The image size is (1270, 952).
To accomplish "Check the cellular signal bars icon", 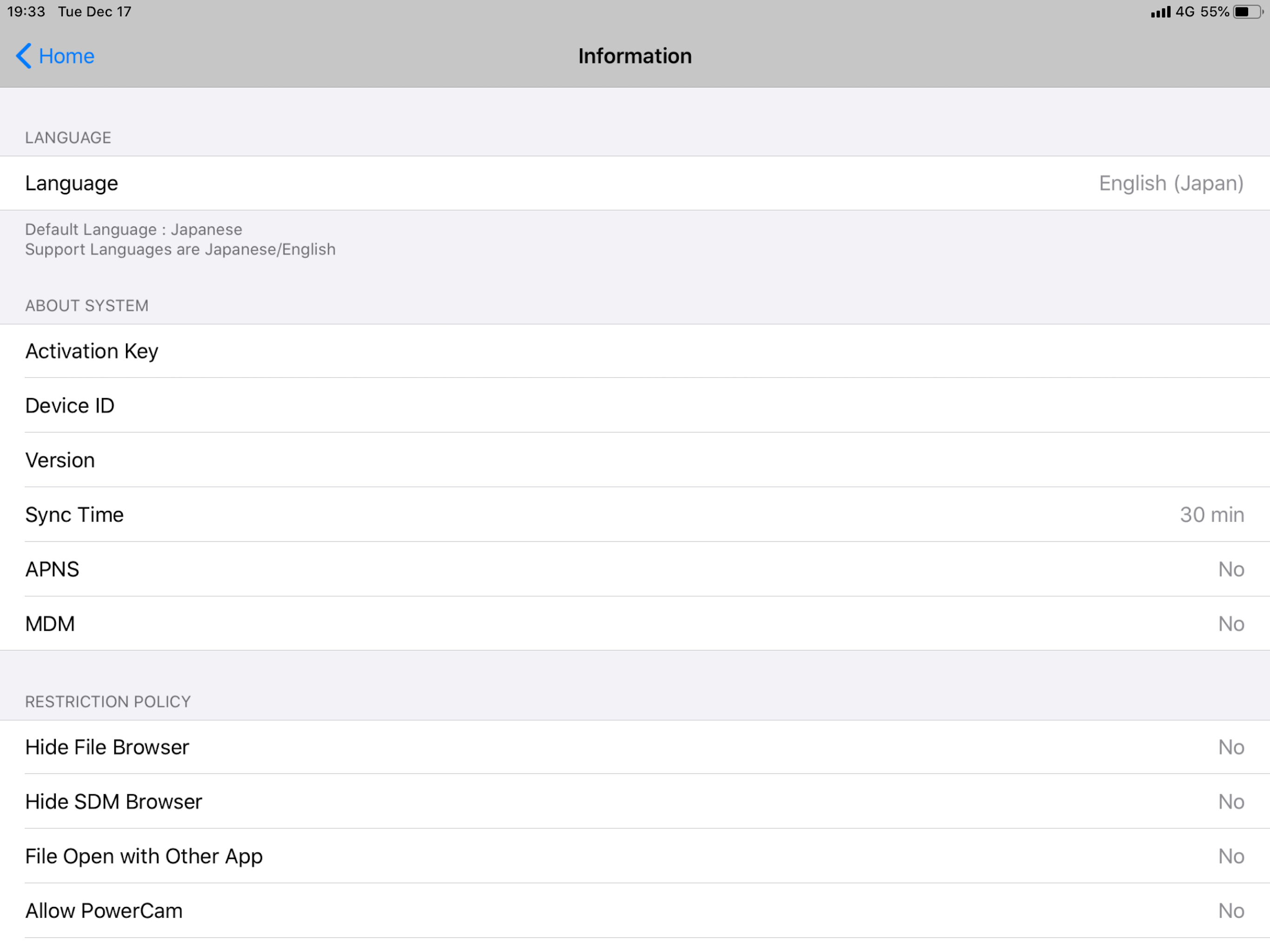I will pyautogui.click(x=1160, y=12).
